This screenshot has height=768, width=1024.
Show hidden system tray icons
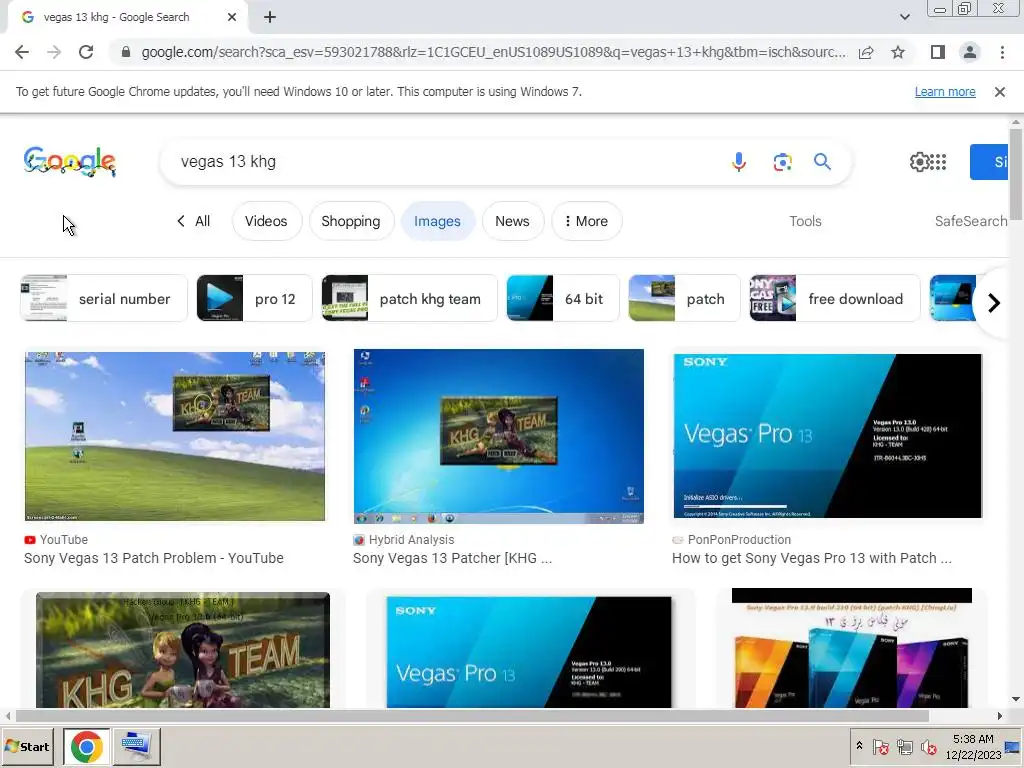coord(859,746)
